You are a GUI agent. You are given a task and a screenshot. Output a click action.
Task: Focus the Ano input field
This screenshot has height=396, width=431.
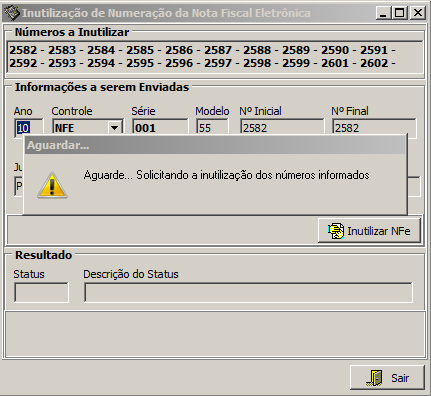[x=29, y=128]
